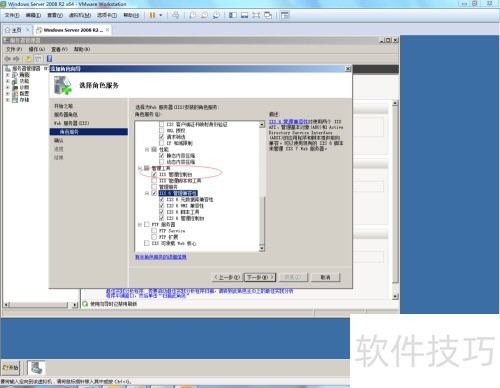Expand the 功能 node in Server Manager tree
This screenshot has height=388, width=500.
point(7,81)
